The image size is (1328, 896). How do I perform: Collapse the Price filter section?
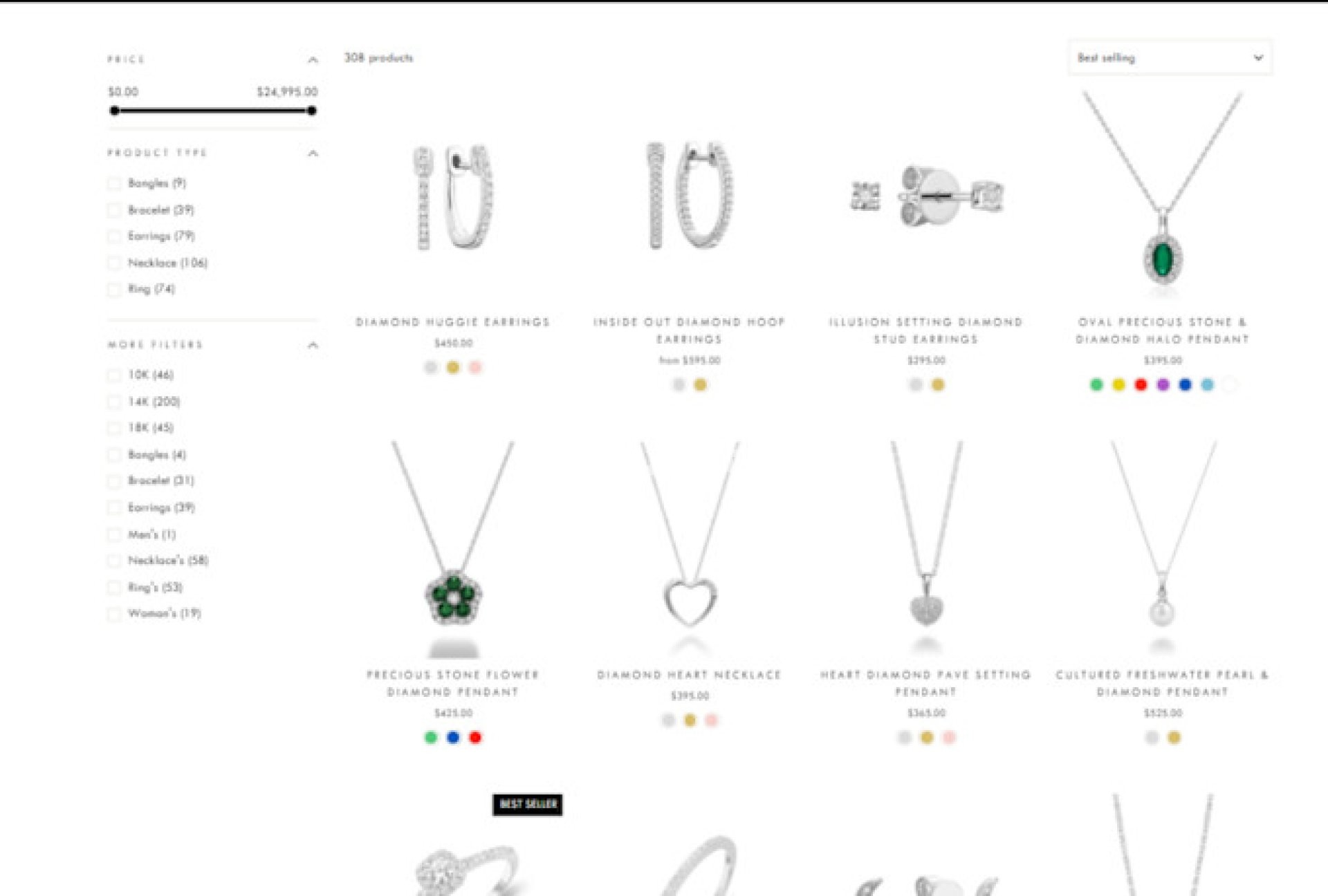click(313, 59)
